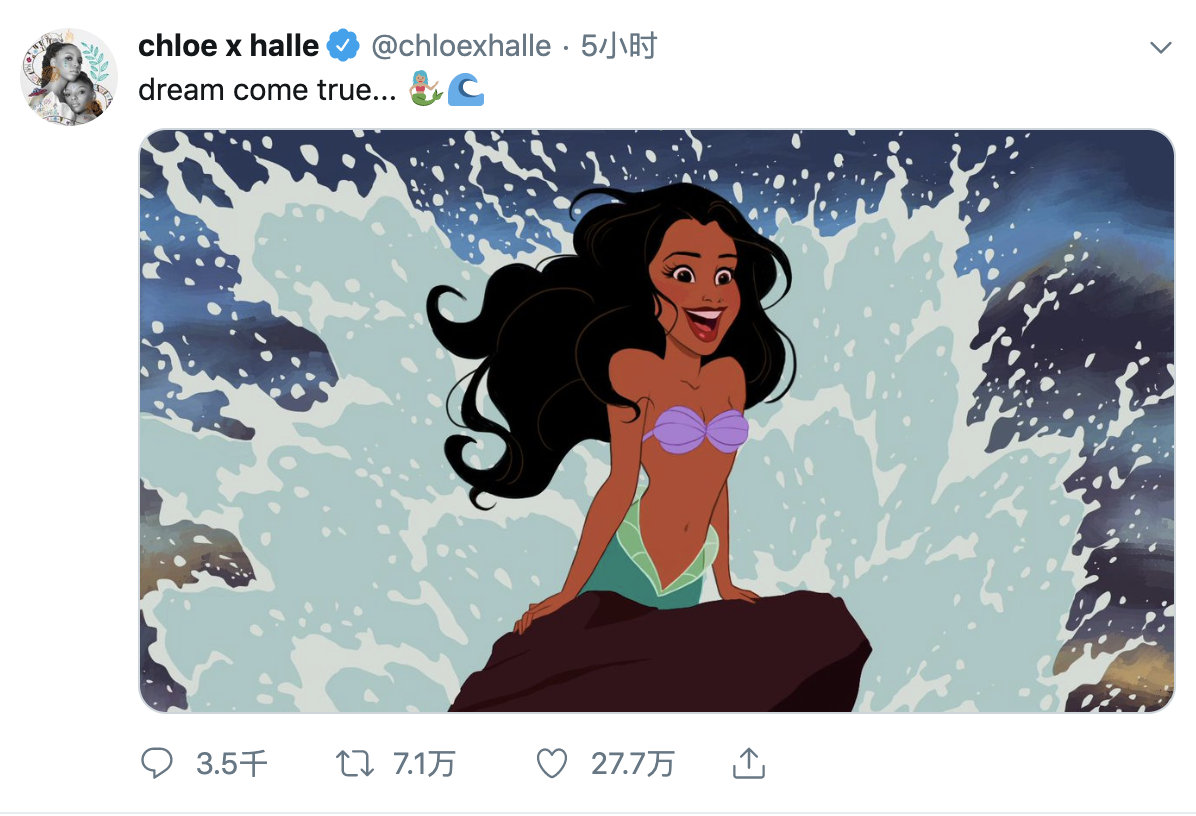Click the 7.1万 retweet count
The image size is (1196, 816).
[424, 765]
